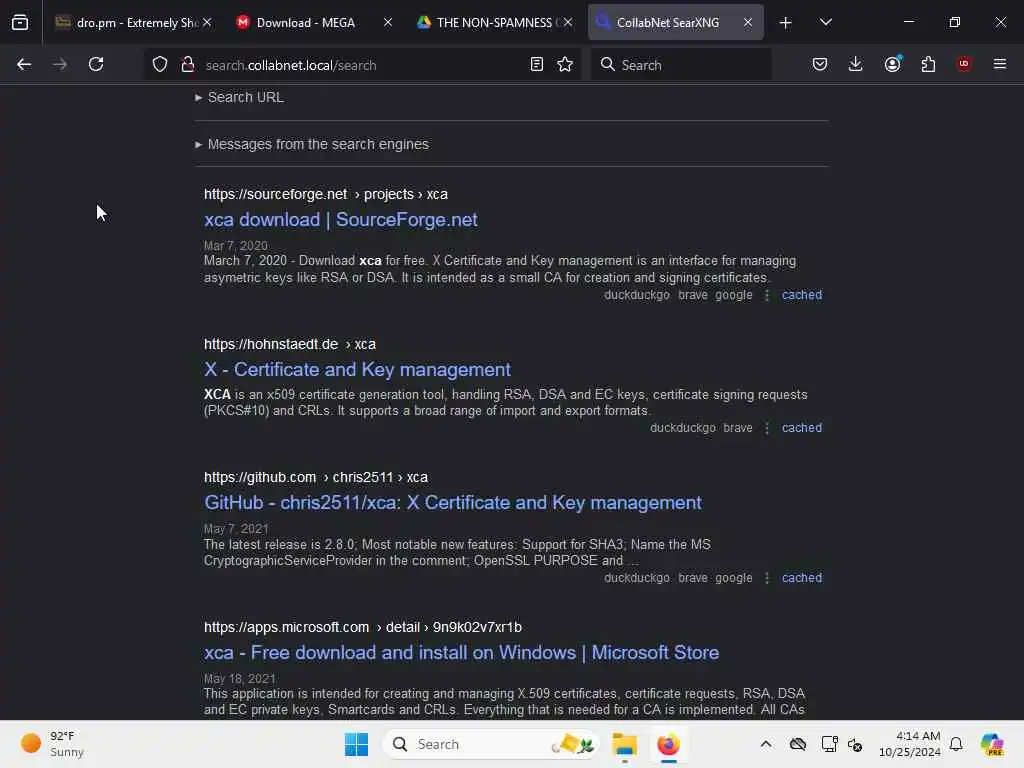Close the dro.pm tab
The height and width of the screenshot is (768, 1024).
207,23
